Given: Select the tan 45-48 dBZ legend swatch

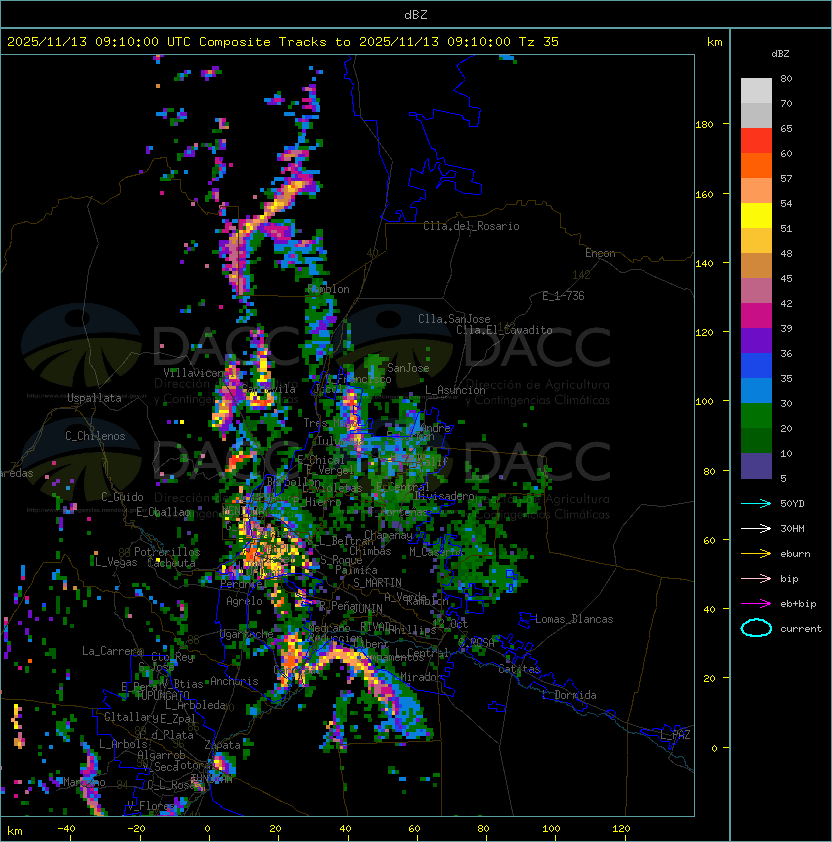Looking at the screenshot, I should [756, 266].
